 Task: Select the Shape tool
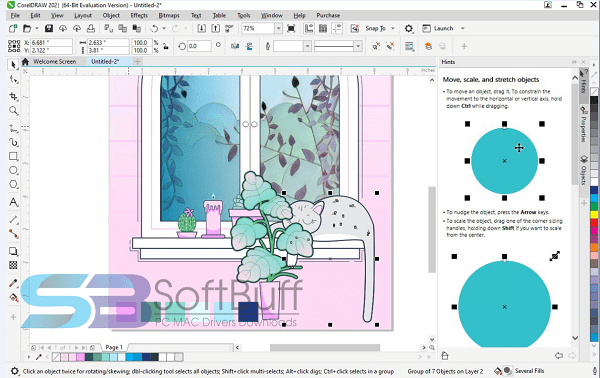coord(13,79)
